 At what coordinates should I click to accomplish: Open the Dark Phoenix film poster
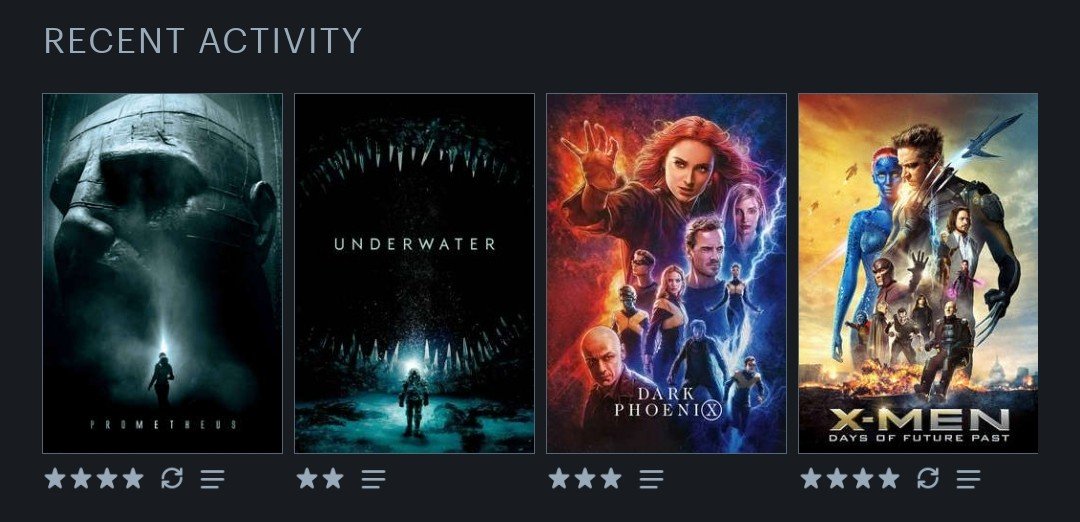tap(666, 273)
